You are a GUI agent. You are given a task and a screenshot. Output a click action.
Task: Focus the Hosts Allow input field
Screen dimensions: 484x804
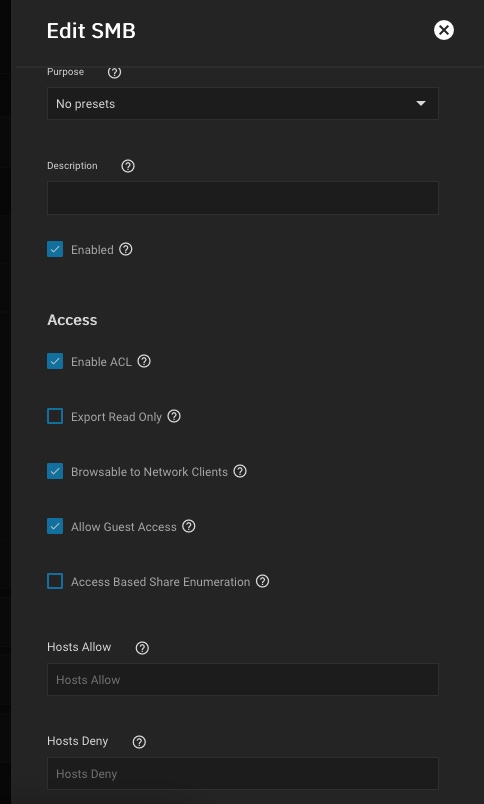[243, 680]
